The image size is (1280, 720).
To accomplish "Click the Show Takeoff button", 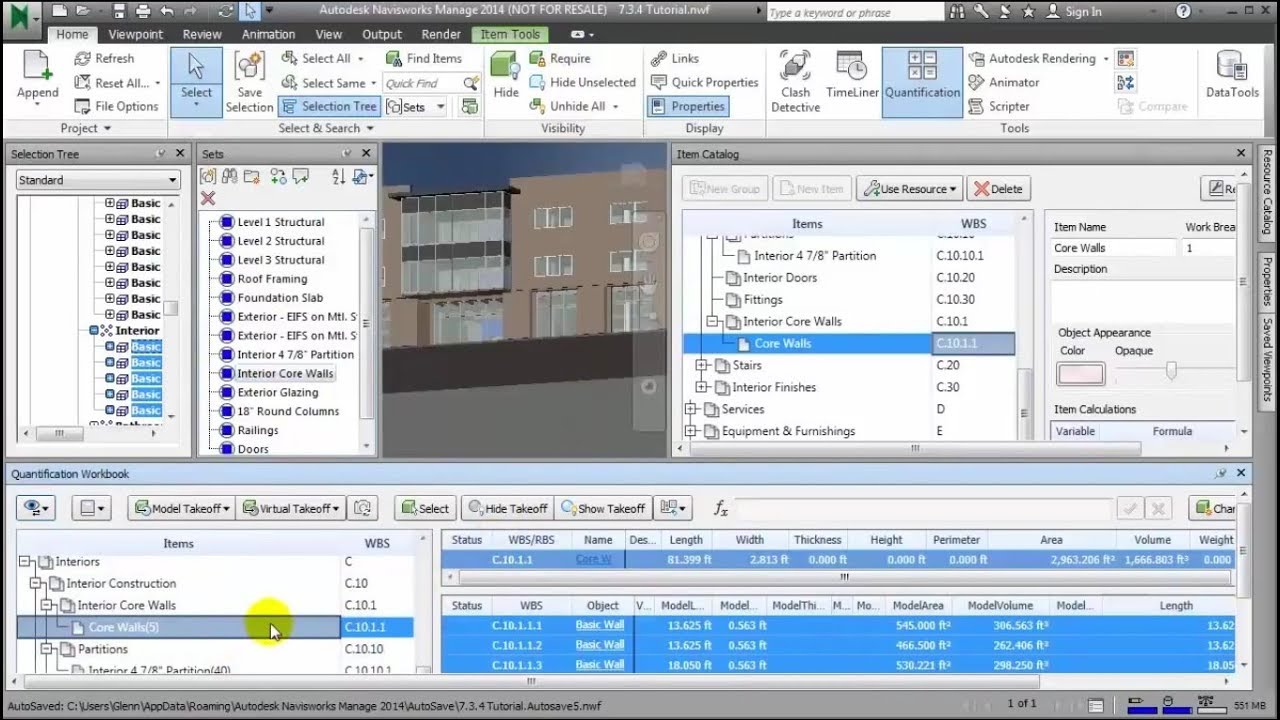I will coord(603,509).
